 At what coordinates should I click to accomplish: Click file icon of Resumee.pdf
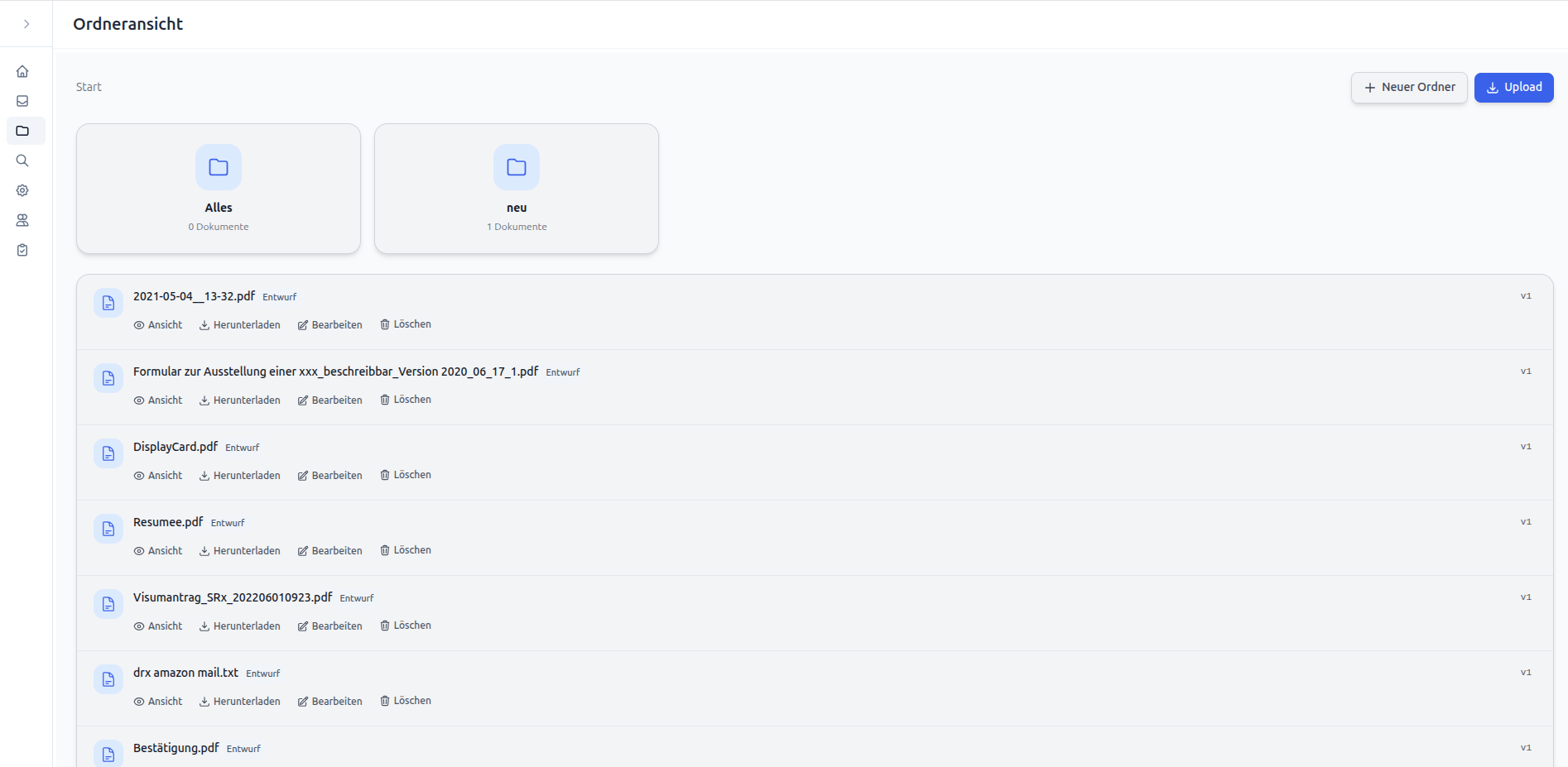point(108,529)
